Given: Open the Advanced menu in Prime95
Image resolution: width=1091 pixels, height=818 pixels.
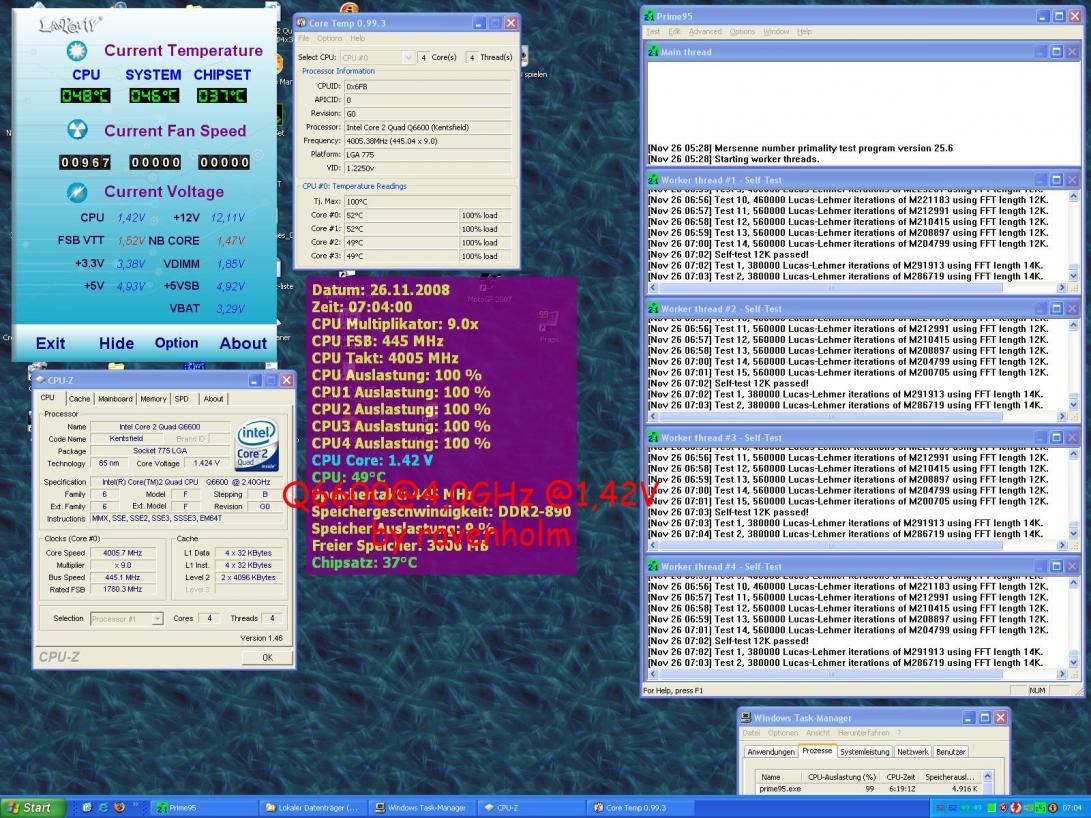Looking at the screenshot, I should pyautogui.click(x=704, y=32).
